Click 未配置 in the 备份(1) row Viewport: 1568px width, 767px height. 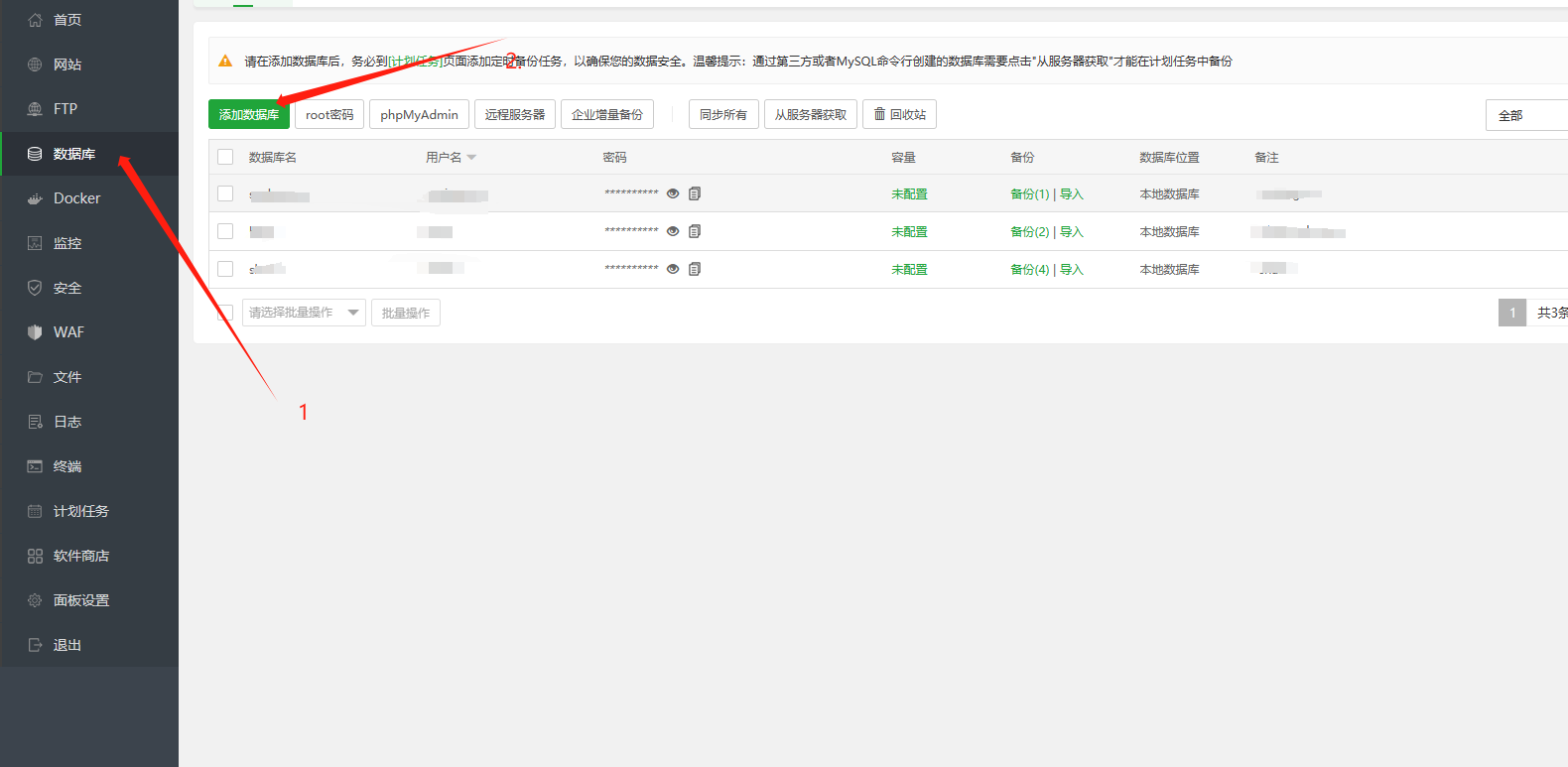click(x=909, y=193)
